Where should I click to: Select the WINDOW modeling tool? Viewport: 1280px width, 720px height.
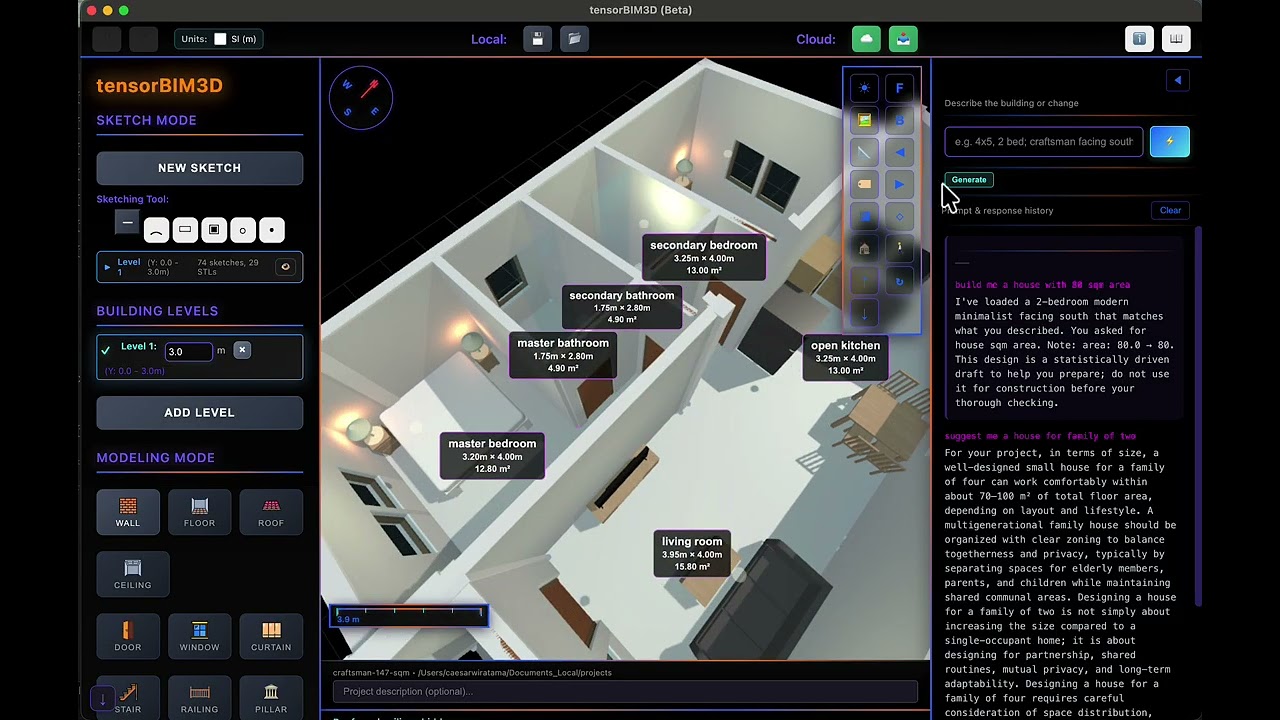click(199, 636)
